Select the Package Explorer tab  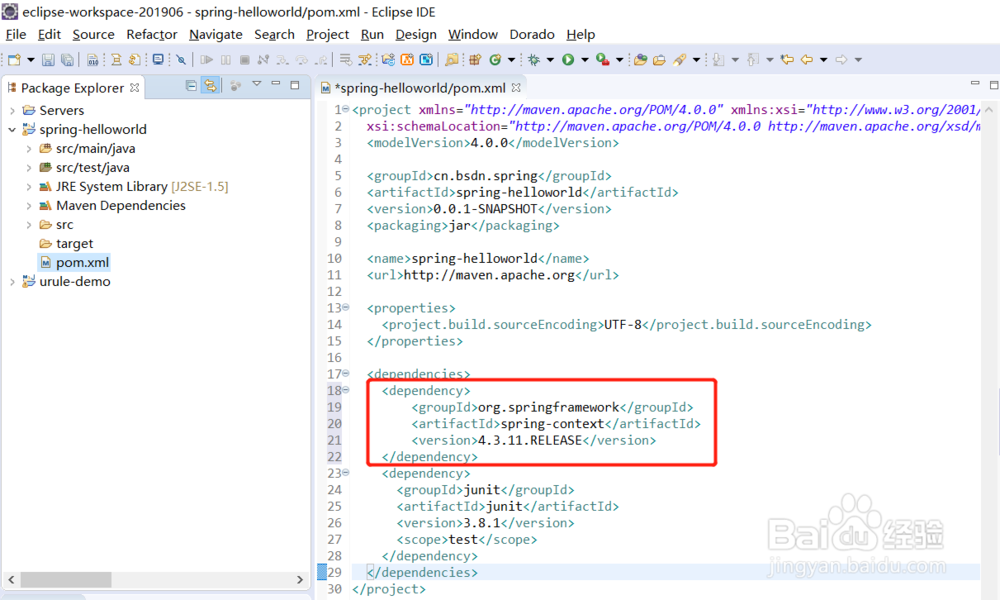pos(72,88)
